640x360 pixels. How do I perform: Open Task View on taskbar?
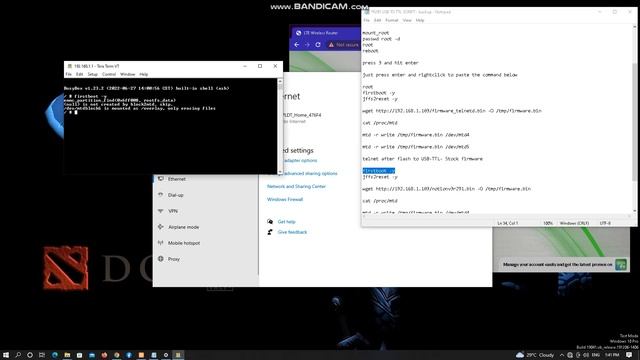click(x=42, y=355)
